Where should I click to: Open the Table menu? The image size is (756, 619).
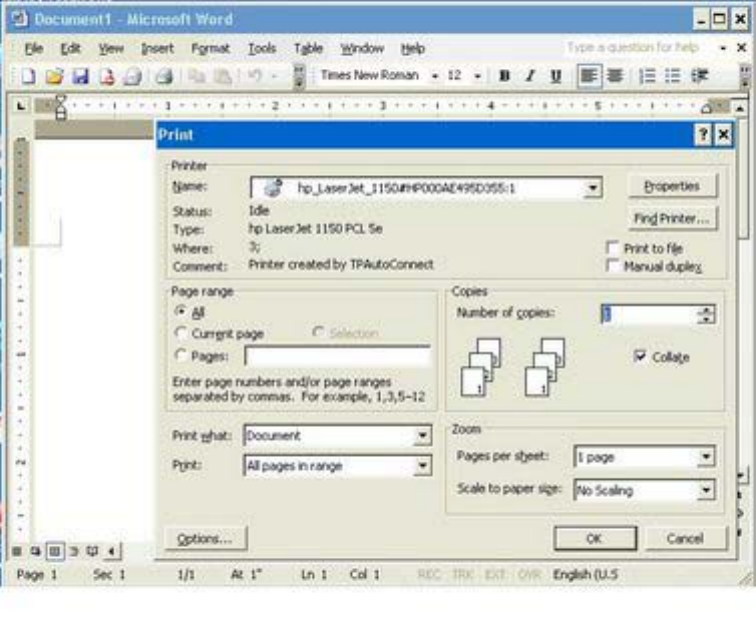pos(308,48)
